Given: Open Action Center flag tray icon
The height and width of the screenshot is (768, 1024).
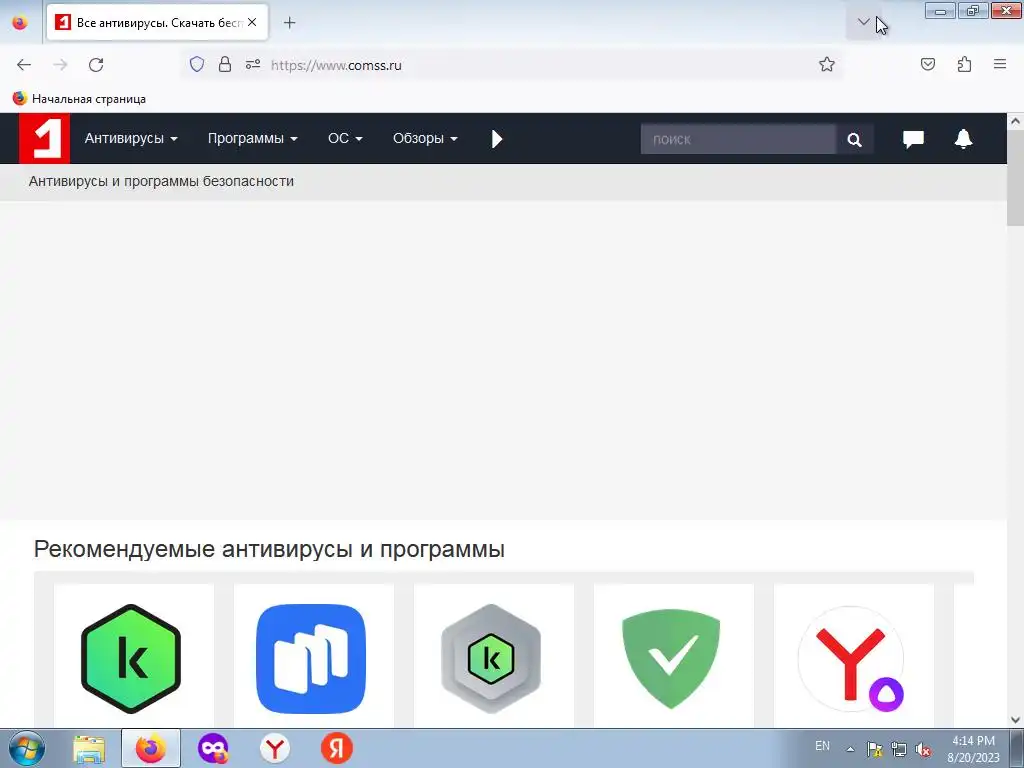Looking at the screenshot, I should (x=874, y=749).
